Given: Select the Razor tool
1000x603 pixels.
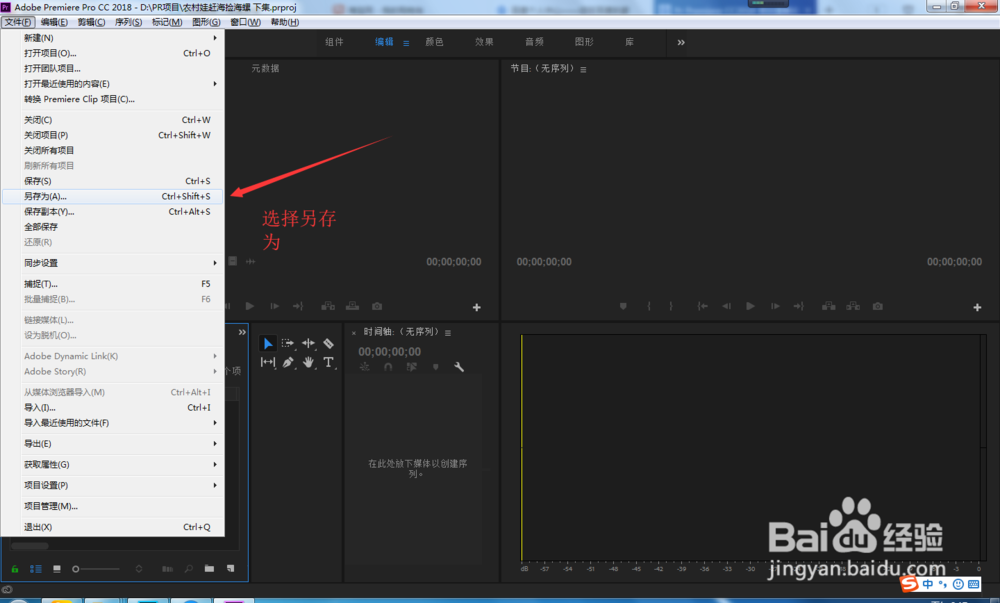Looking at the screenshot, I should tap(328, 343).
